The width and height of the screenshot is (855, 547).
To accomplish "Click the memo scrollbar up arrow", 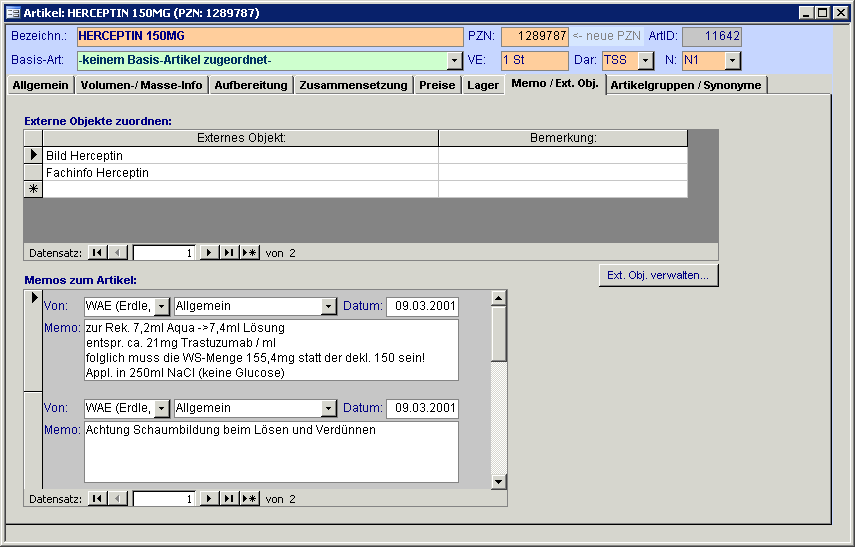I will [x=498, y=298].
